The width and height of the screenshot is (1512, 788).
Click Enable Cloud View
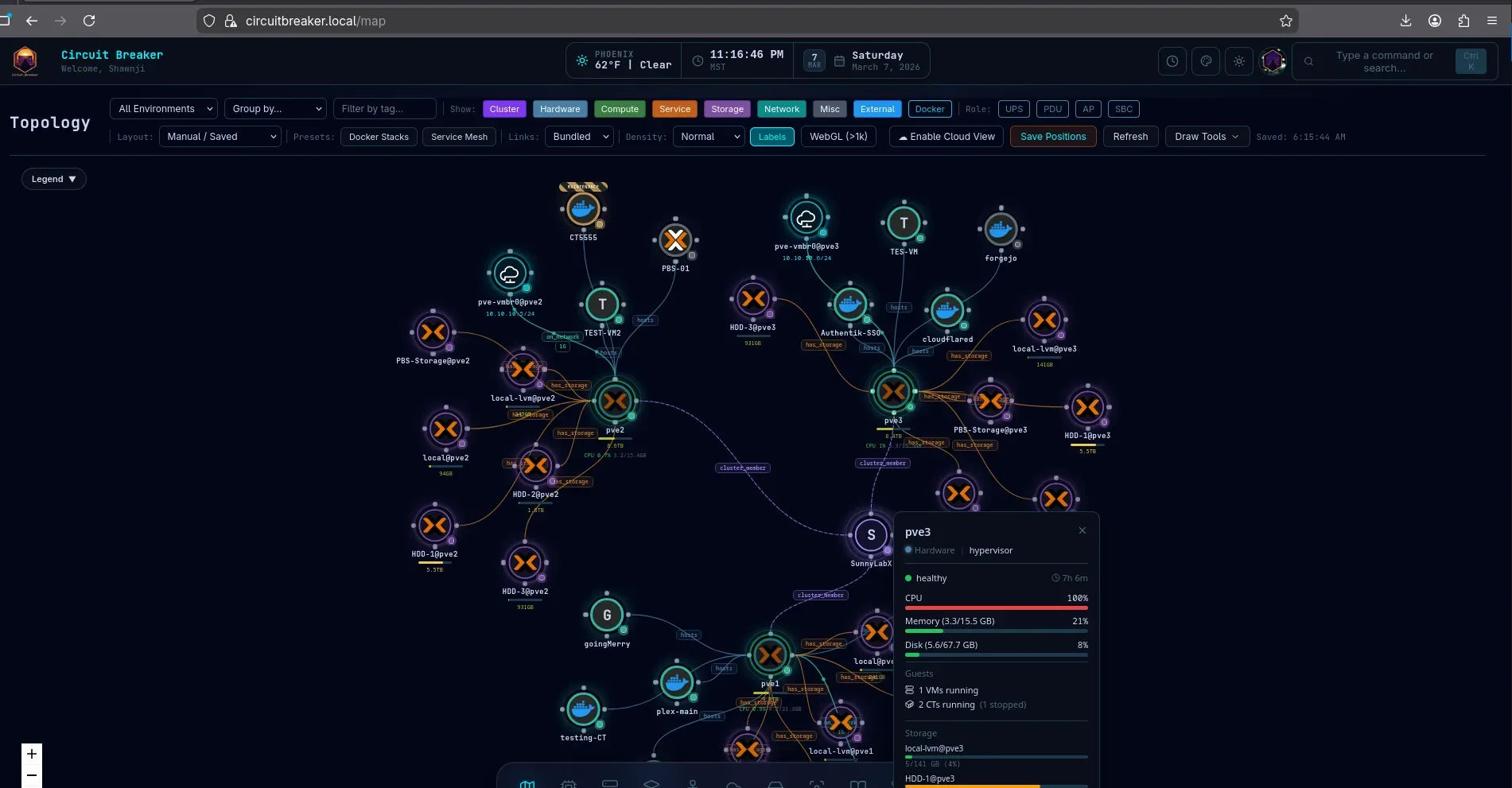click(946, 137)
